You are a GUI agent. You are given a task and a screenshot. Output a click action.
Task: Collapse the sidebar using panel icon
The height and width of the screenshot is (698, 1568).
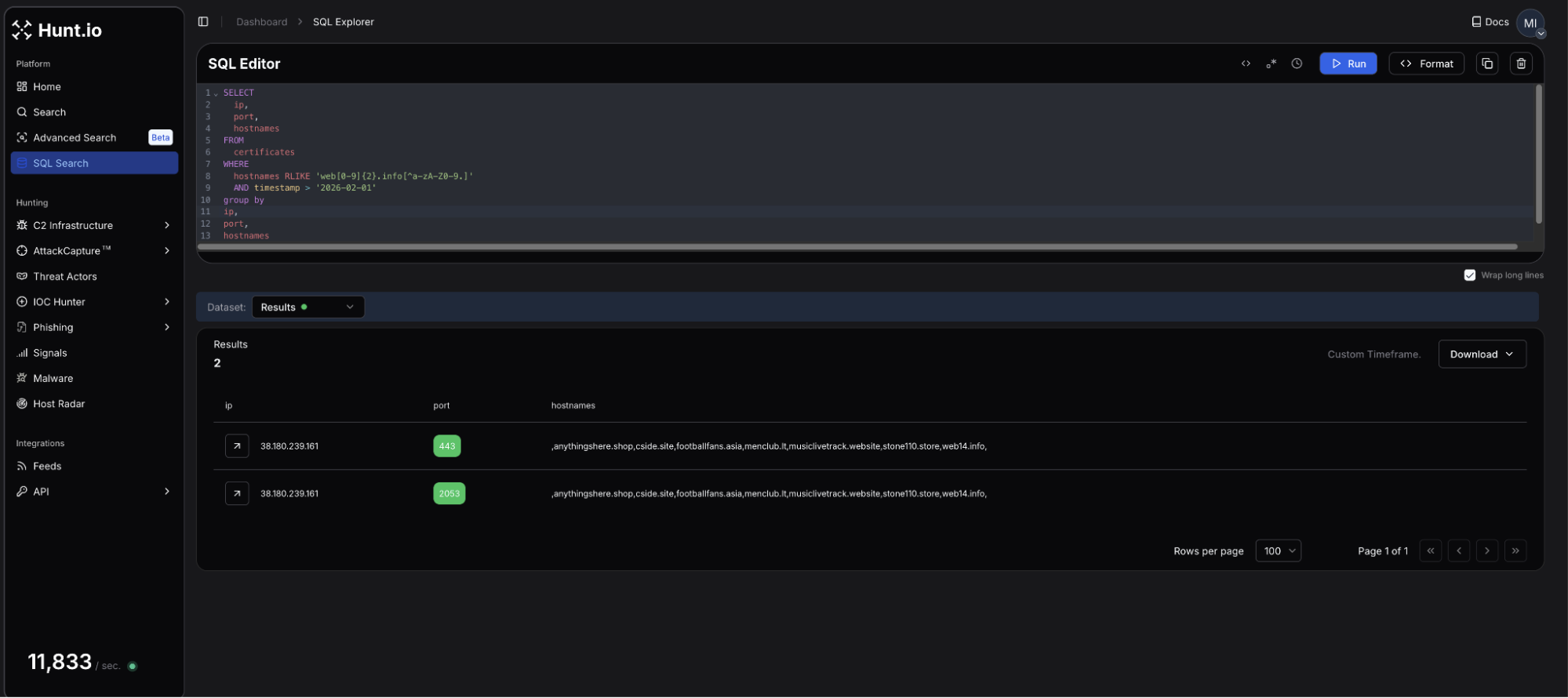(x=203, y=22)
